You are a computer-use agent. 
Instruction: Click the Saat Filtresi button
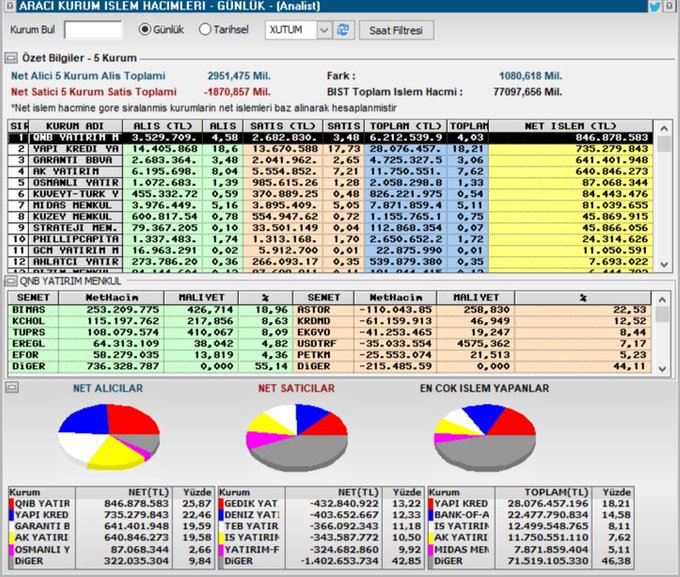coord(396,30)
